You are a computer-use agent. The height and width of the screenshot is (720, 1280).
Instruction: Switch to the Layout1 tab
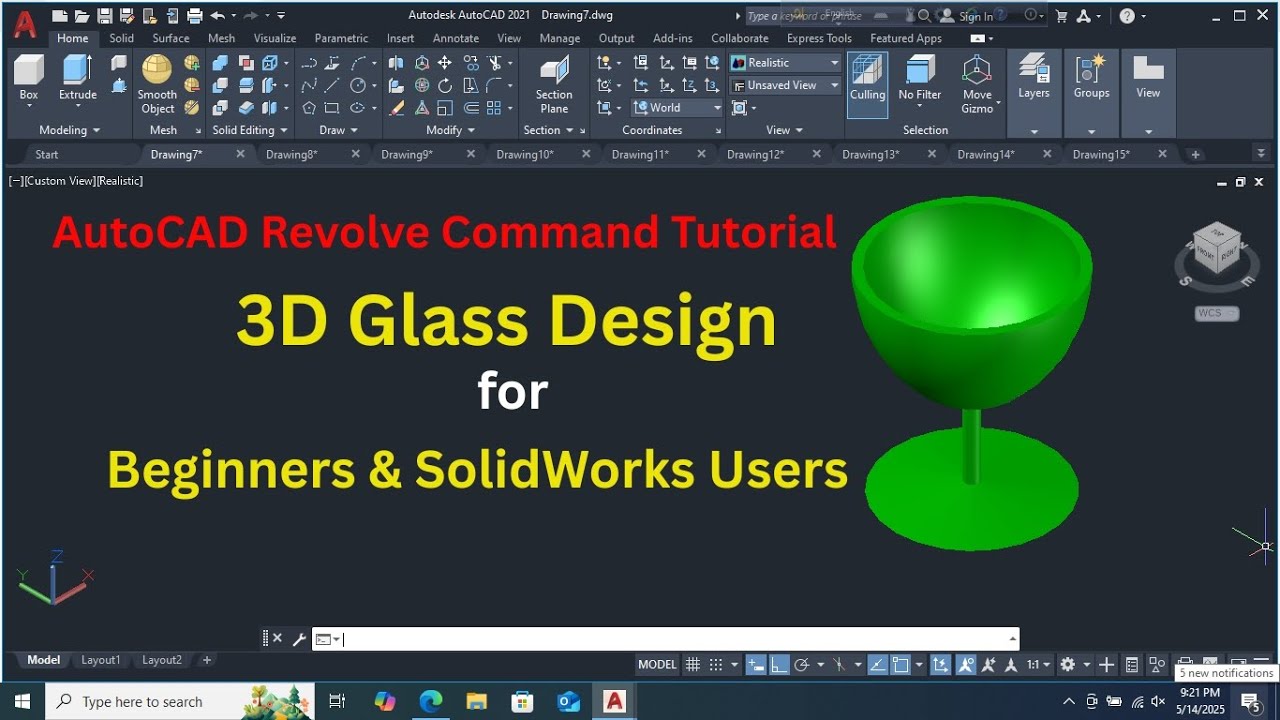[101, 660]
